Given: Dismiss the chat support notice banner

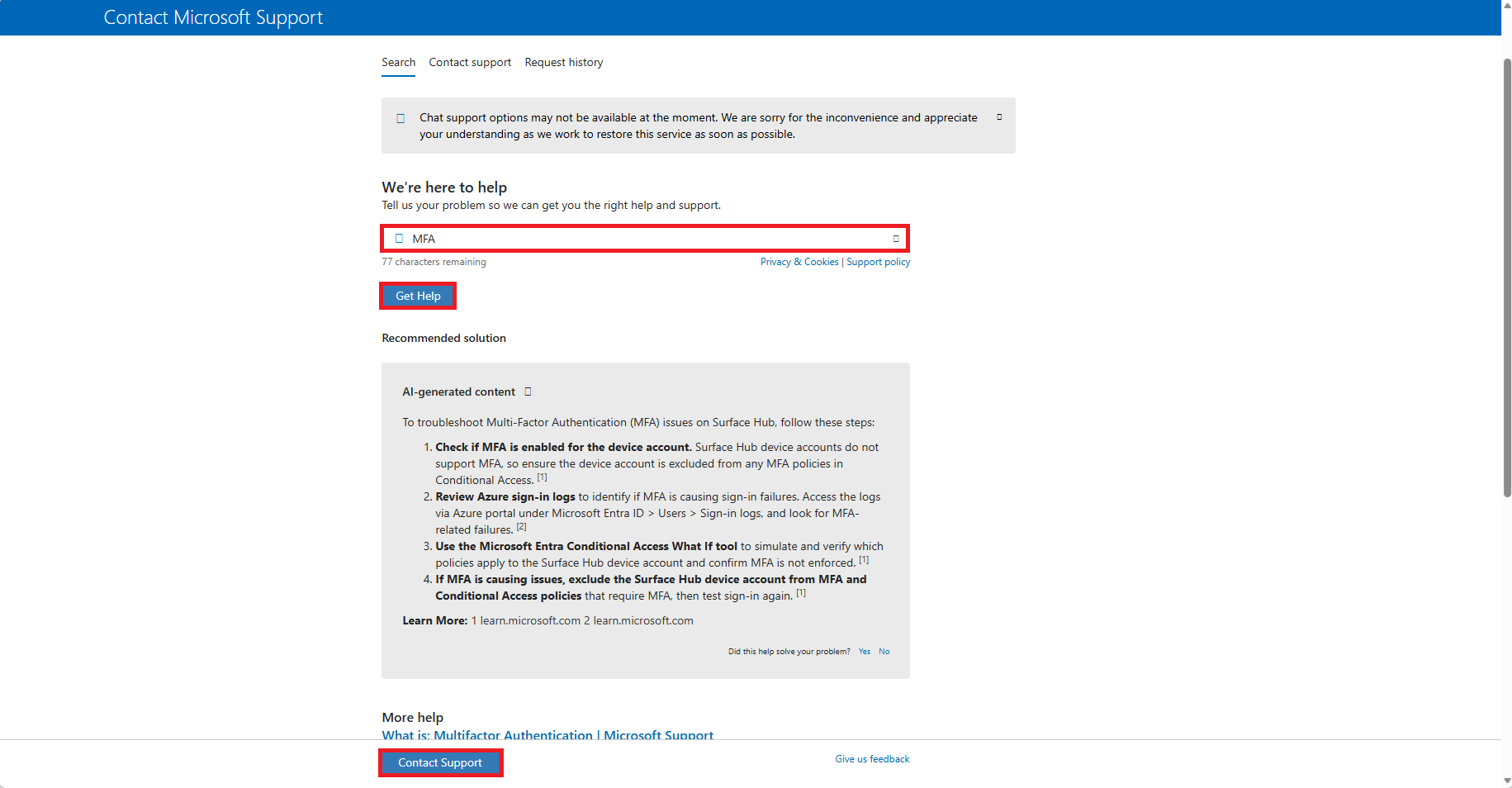Looking at the screenshot, I should [999, 117].
